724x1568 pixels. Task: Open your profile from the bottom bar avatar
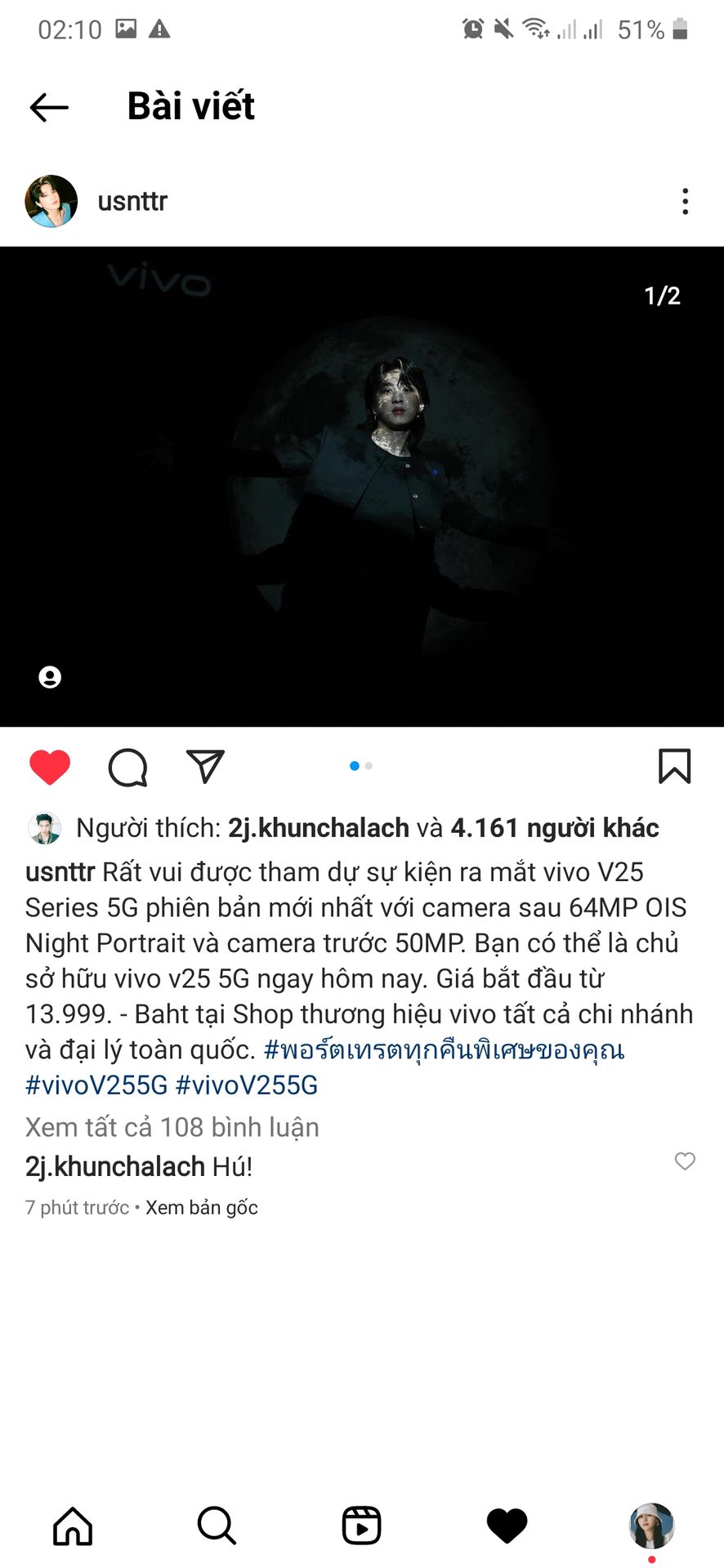[x=651, y=1526]
